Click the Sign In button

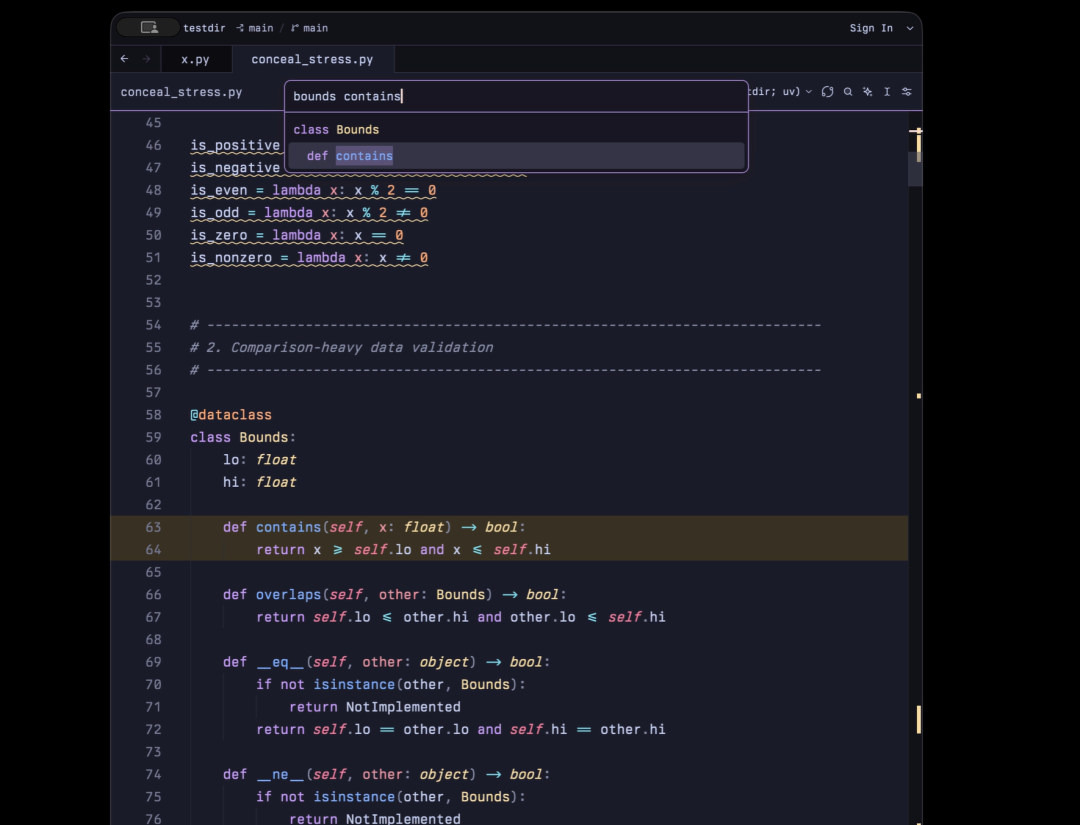[871, 28]
